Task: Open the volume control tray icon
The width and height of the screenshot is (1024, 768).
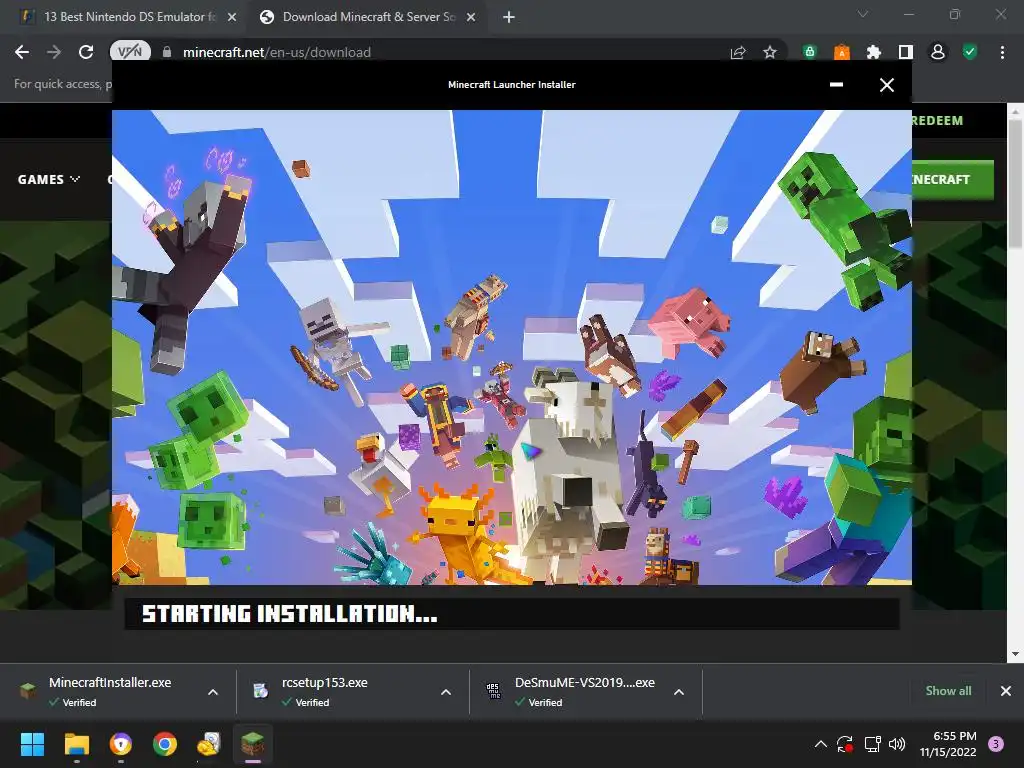Action: tap(897, 744)
